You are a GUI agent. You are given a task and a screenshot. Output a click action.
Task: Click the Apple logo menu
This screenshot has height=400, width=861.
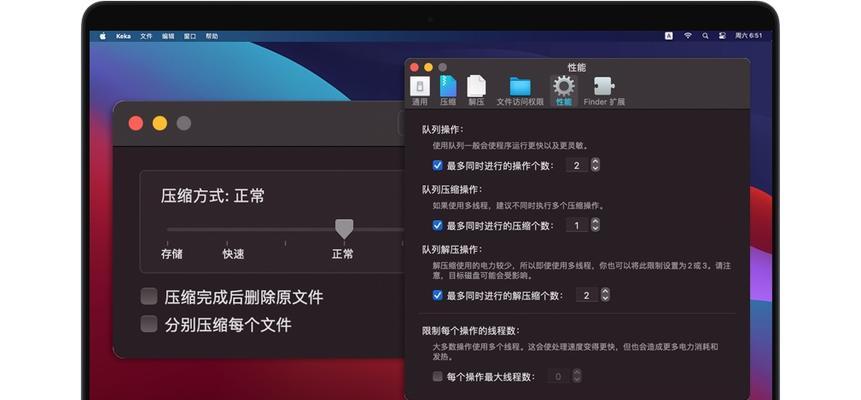pos(102,36)
